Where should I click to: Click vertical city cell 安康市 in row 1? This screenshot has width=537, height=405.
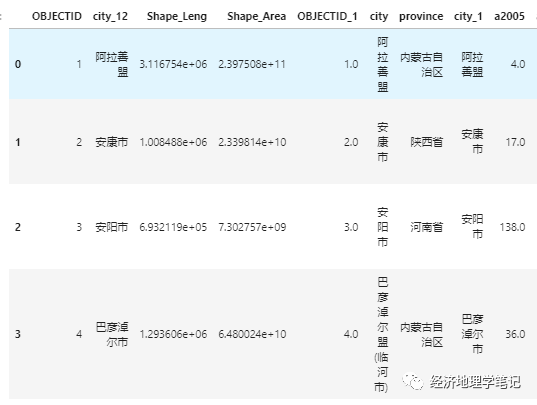tap(383, 142)
